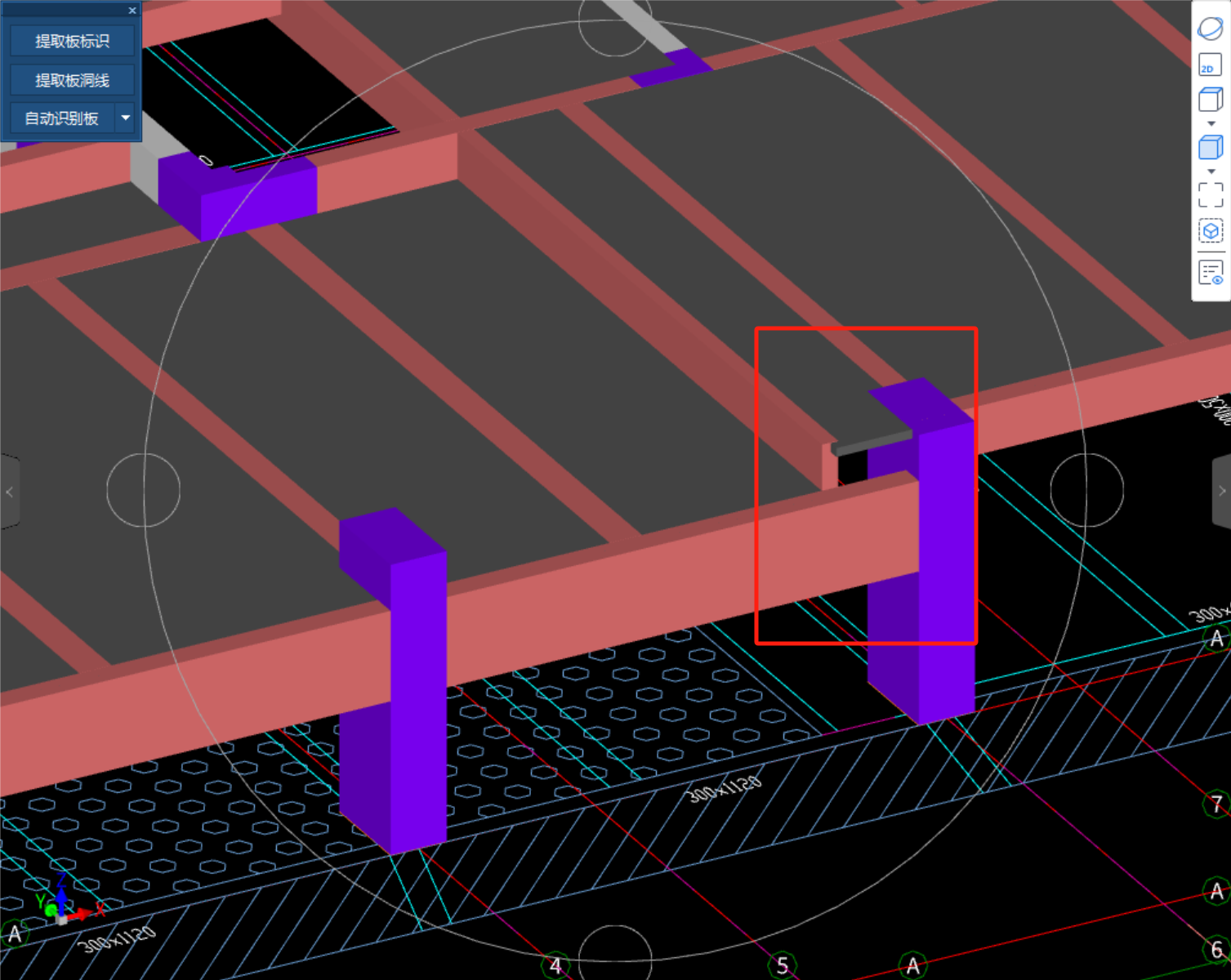Open the dropdown under the wireframe box icon

[x=1211, y=123]
